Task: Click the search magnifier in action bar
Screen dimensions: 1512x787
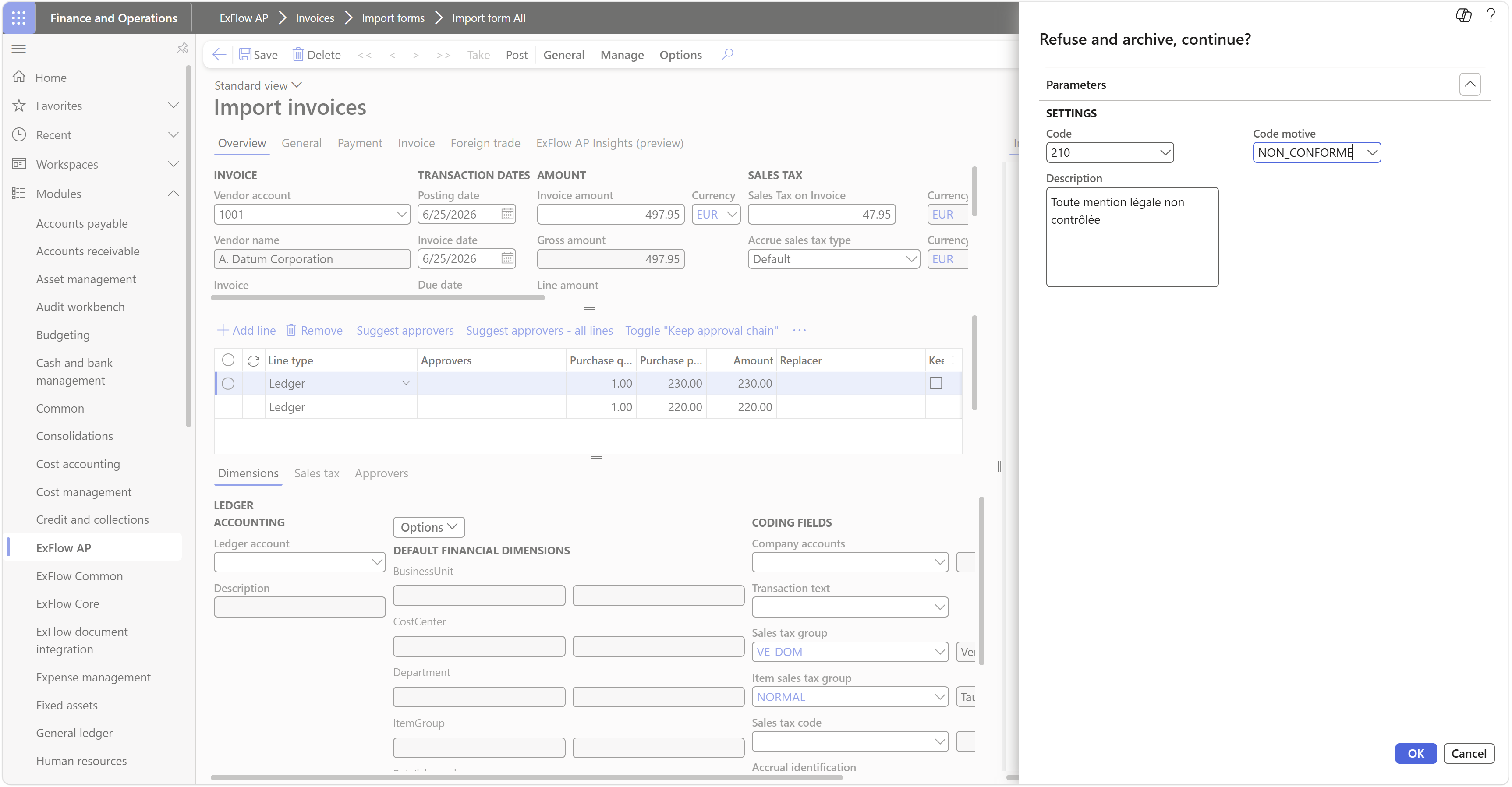Action: pos(727,55)
